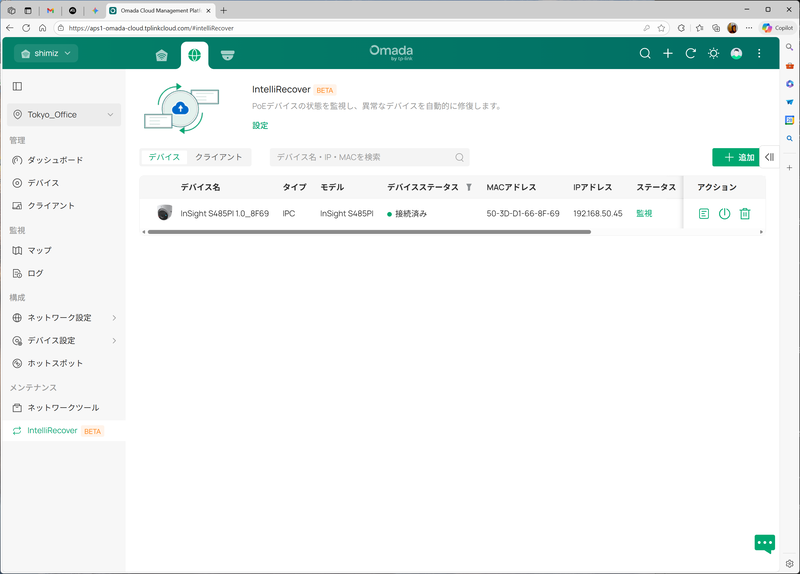Open ネットワークツール in the sidebar
Screen dimensions: 800x574
[63, 408]
